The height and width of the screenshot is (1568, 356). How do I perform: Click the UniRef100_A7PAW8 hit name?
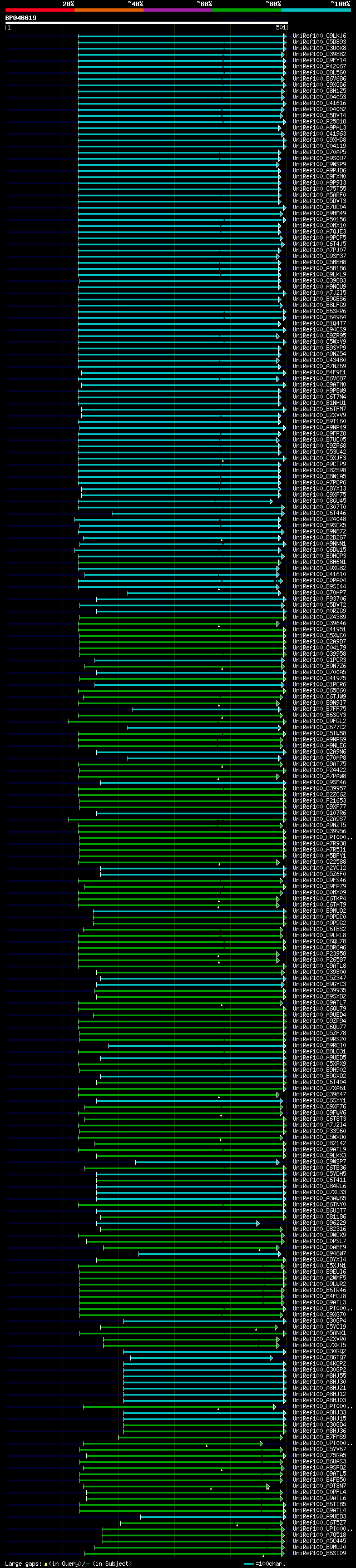click(x=319, y=776)
